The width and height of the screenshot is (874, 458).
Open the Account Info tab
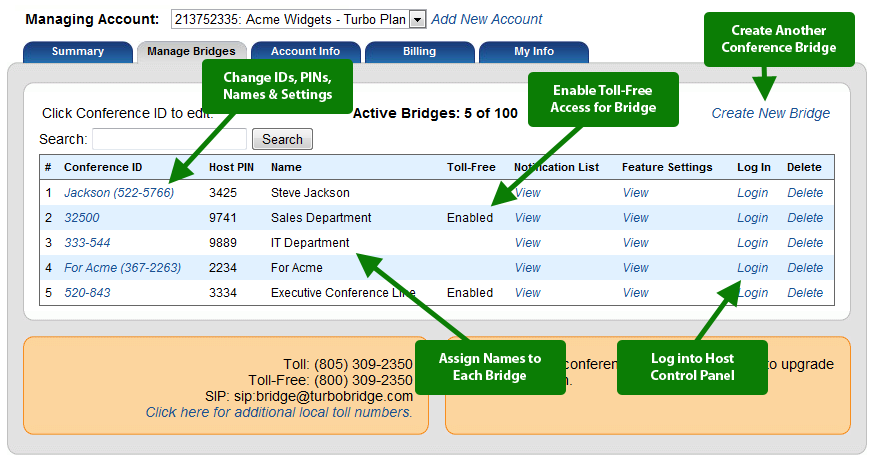coord(305,51)
